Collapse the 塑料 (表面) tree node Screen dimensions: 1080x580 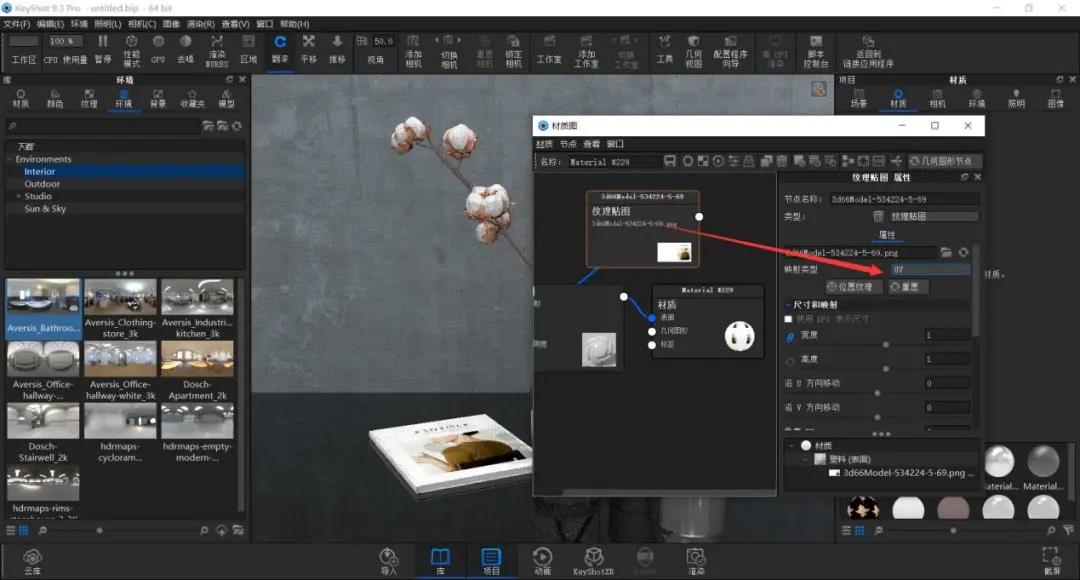tap(804, 459)
